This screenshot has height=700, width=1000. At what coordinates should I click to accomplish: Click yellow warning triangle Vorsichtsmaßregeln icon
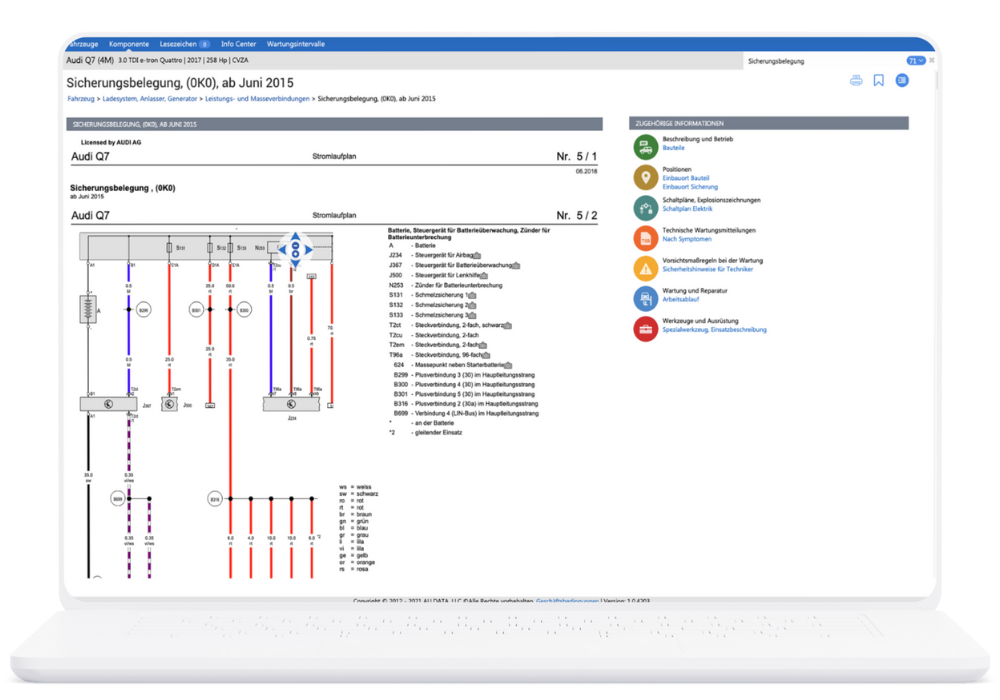tap(645, 268)
